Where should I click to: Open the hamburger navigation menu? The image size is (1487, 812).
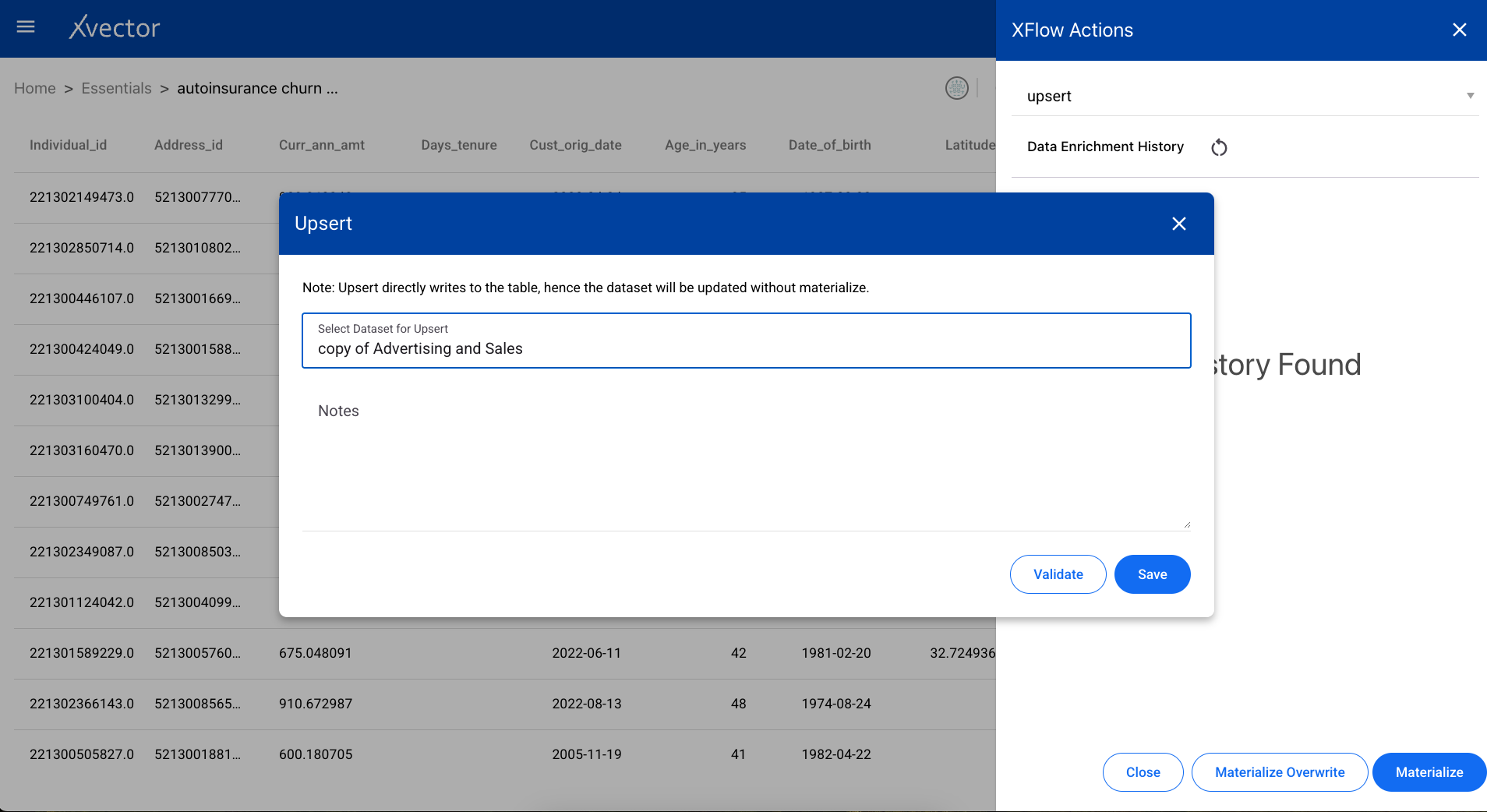point(26,27)
